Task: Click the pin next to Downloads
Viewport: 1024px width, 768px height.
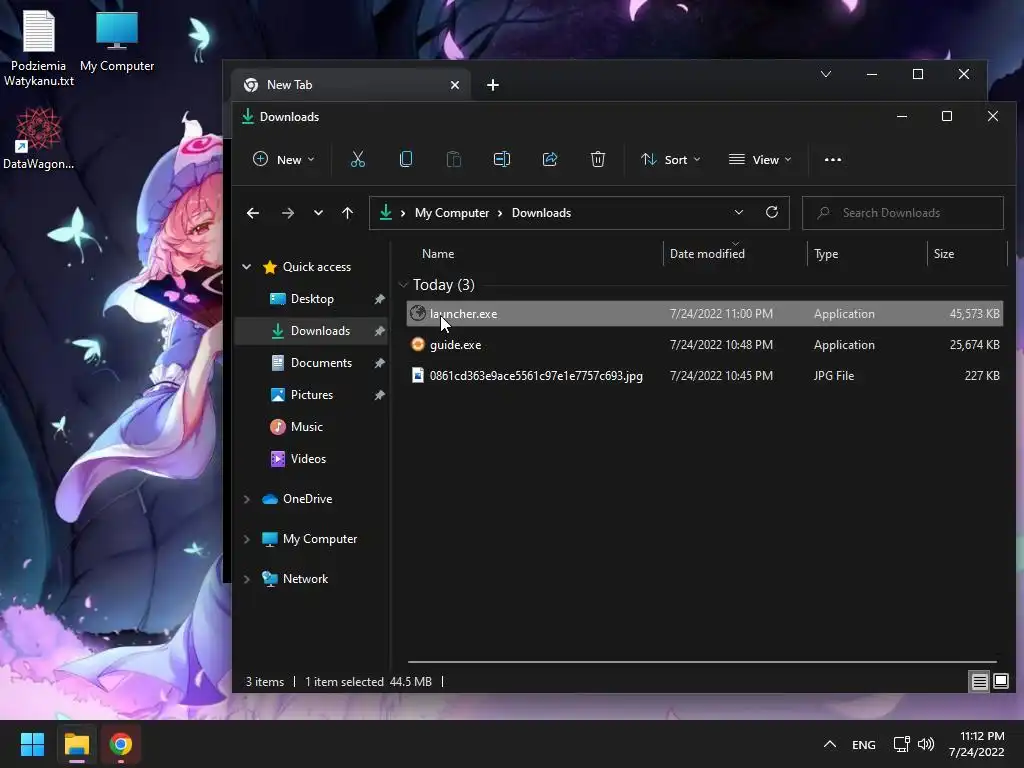Action: (x=379, y=331)
